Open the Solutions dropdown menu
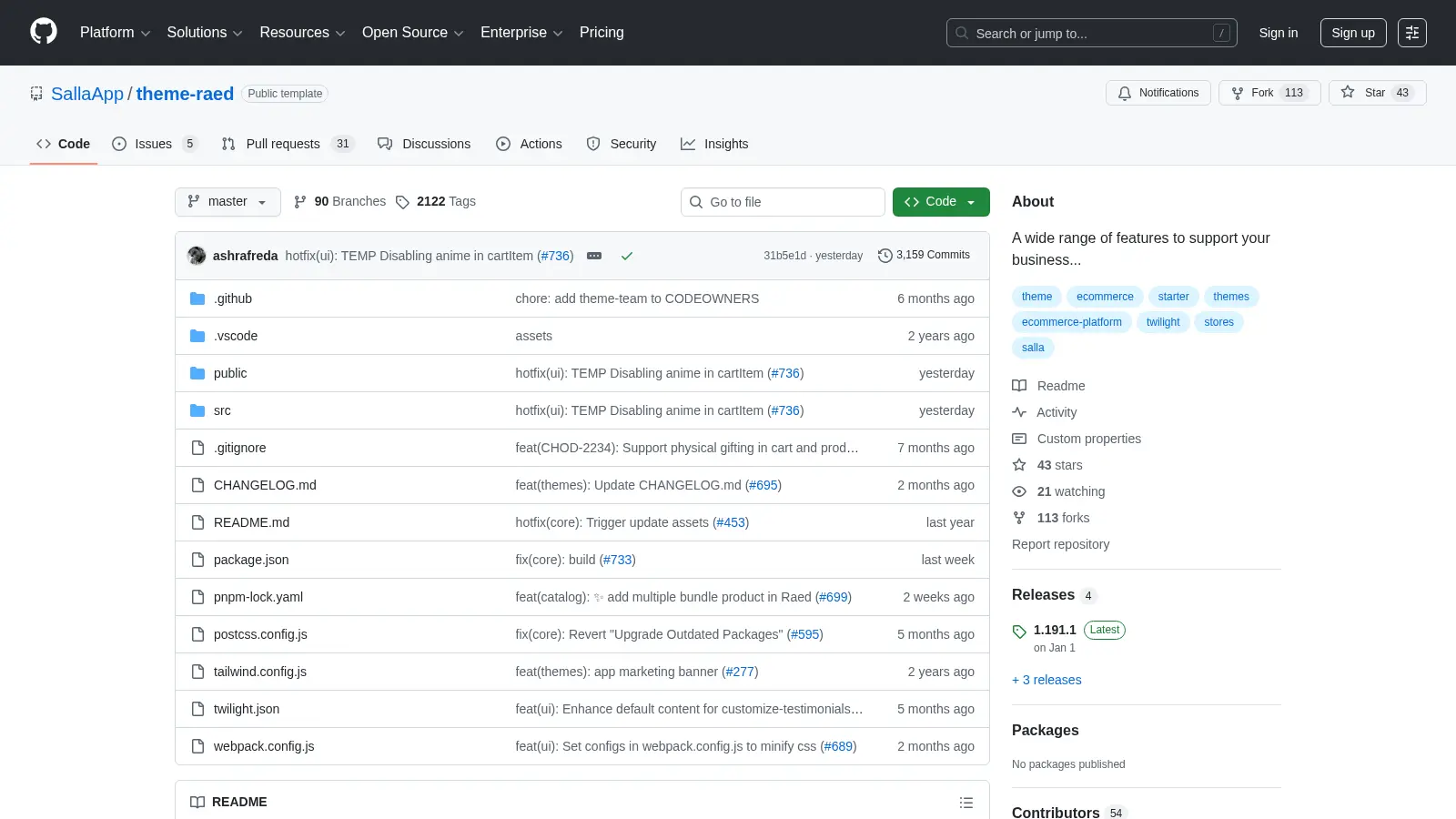The height and width of the screenshot is (819, 1456). pos(205,33)
